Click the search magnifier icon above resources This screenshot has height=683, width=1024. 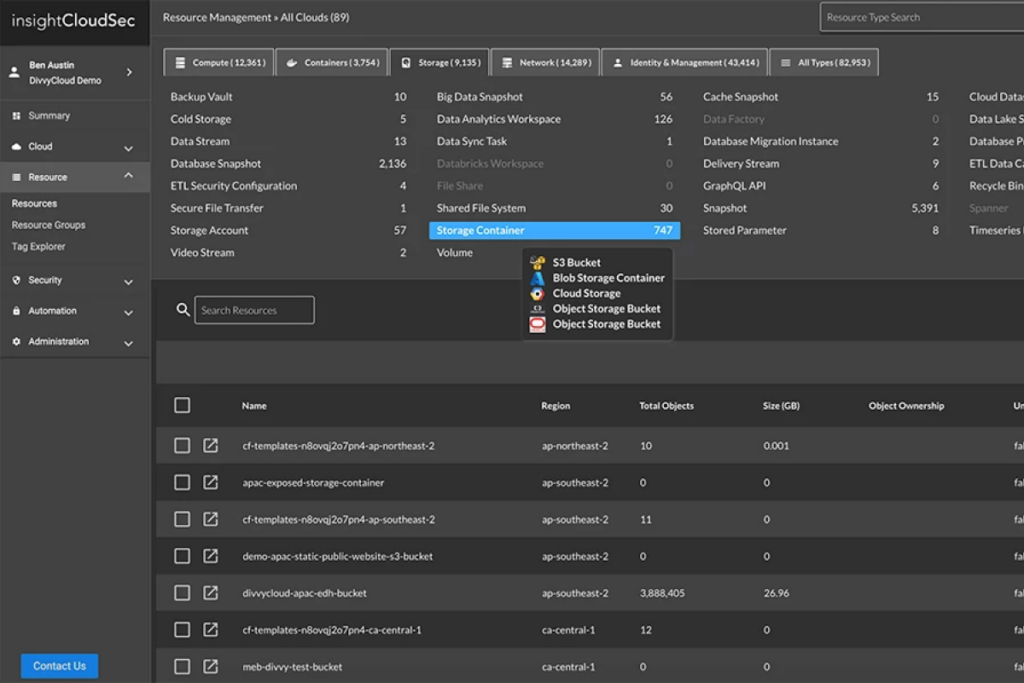tap(182, 309)
